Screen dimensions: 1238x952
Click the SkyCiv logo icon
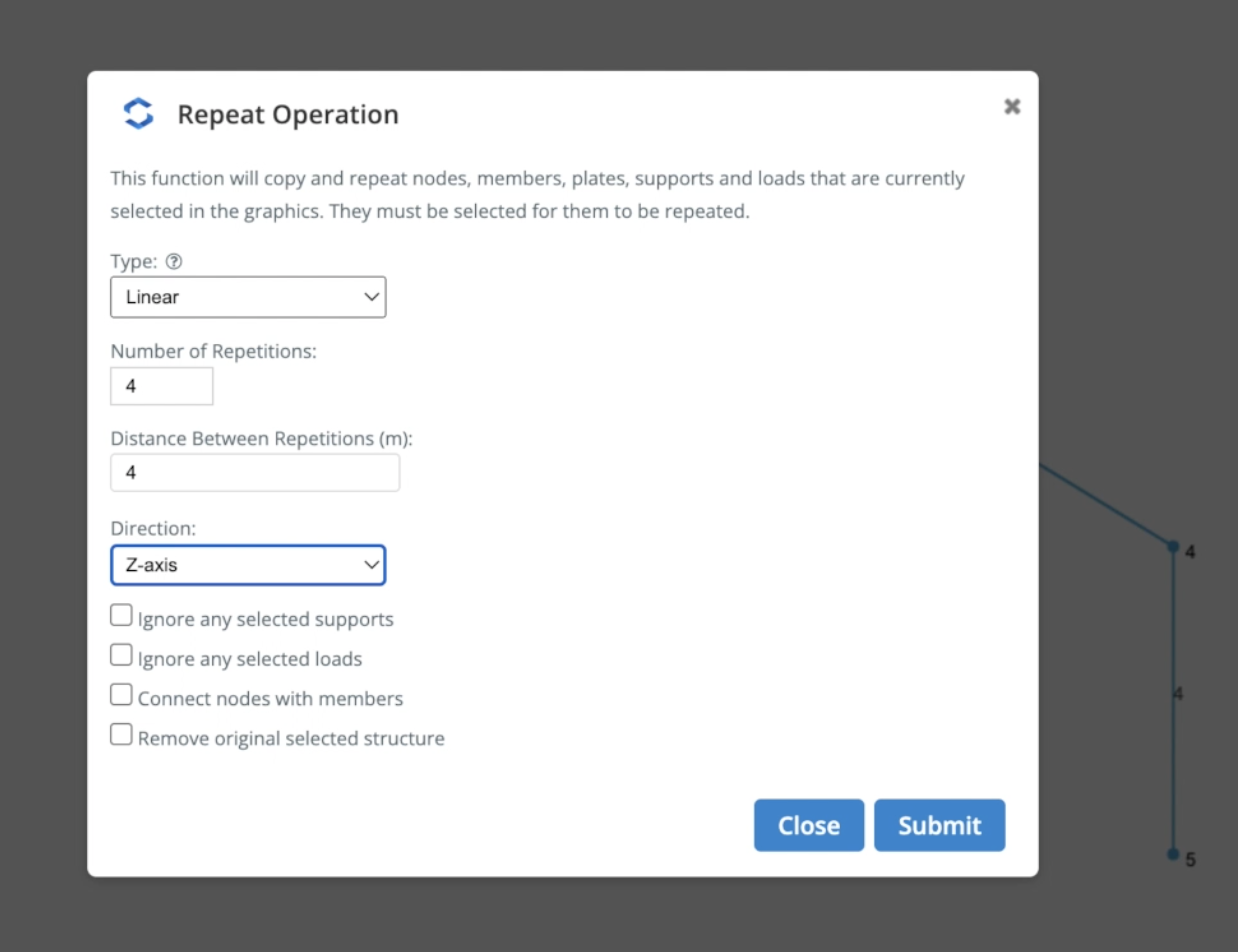[x=139, y=114]
